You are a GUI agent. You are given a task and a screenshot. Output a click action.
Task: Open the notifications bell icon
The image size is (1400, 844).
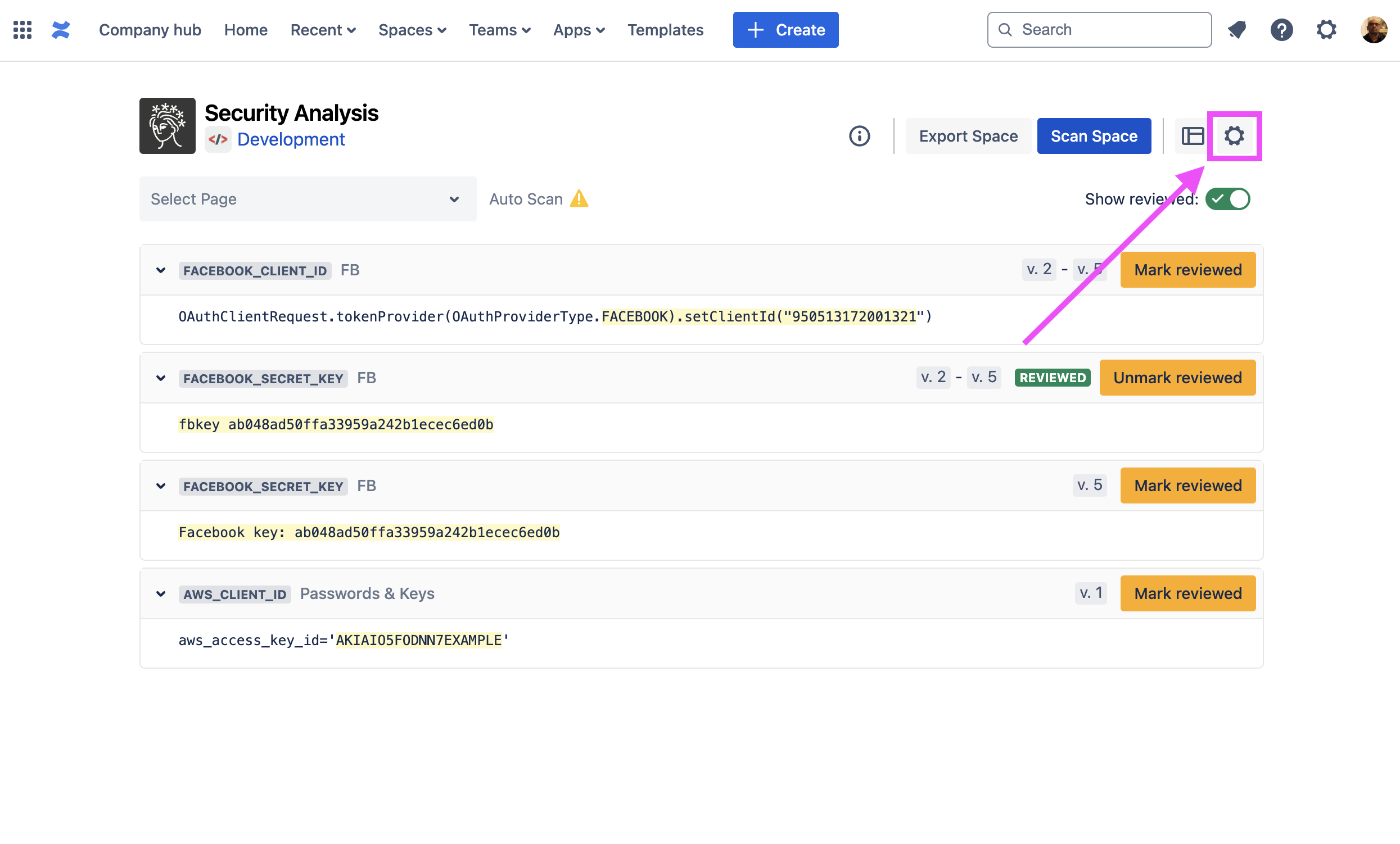[x=1237, y=30]
